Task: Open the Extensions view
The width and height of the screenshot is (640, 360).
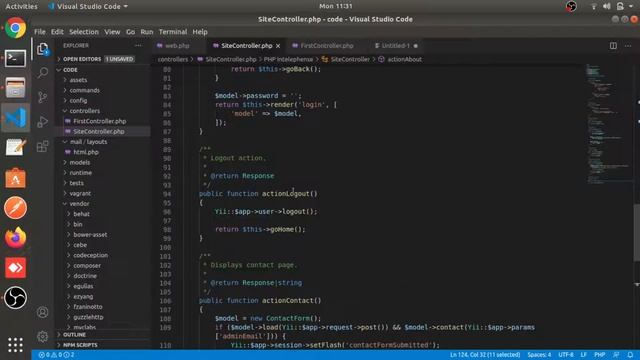Action: point(42,146)
